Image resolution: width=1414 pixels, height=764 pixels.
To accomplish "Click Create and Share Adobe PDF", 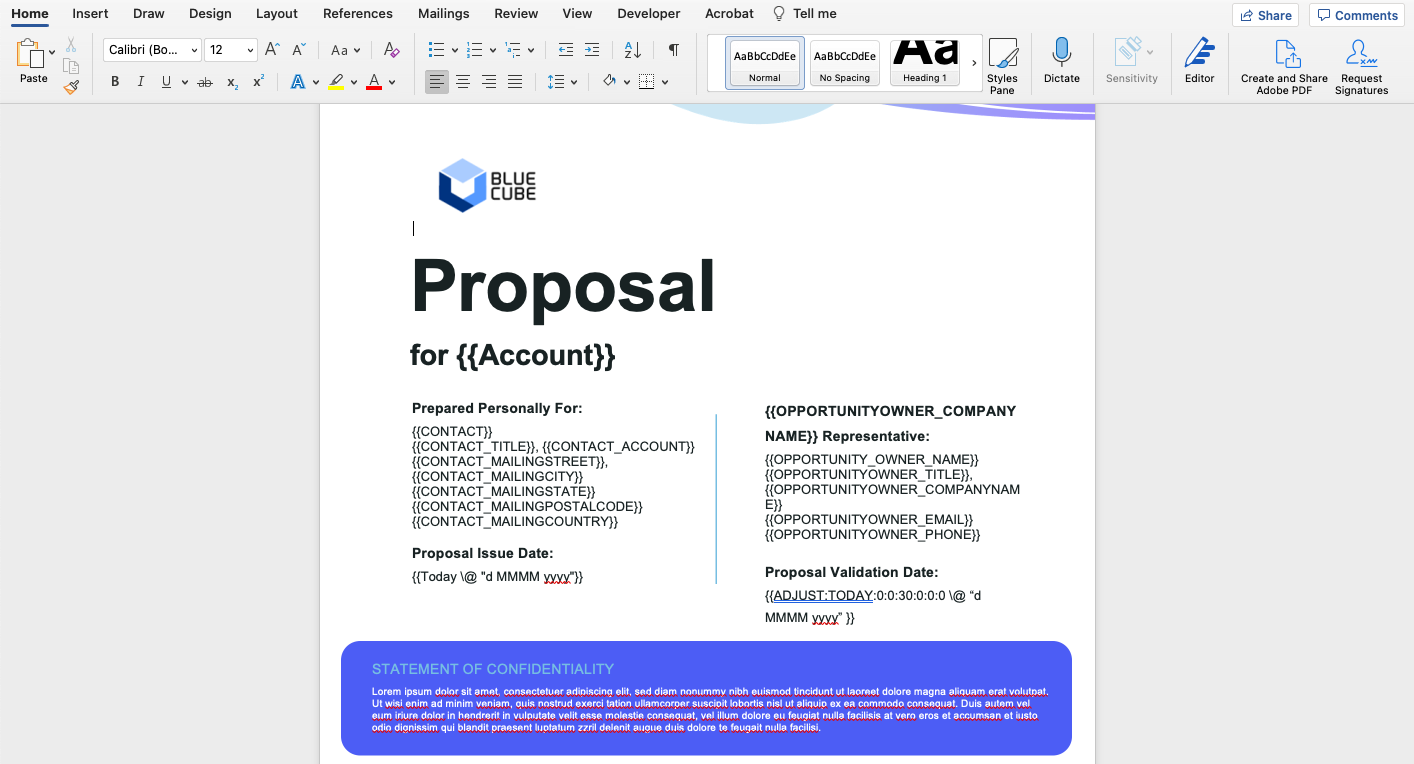I will coord(1285,67).
